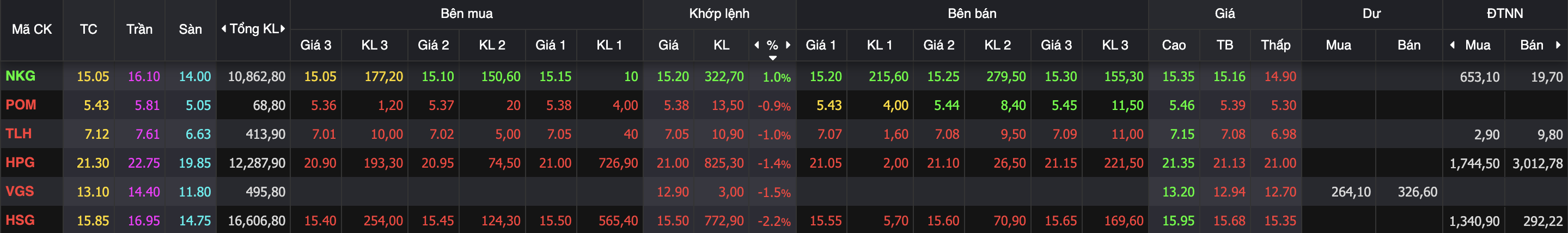Click TLH ticker symbol
Screen dimensions: 1568x233
[19, 134]
